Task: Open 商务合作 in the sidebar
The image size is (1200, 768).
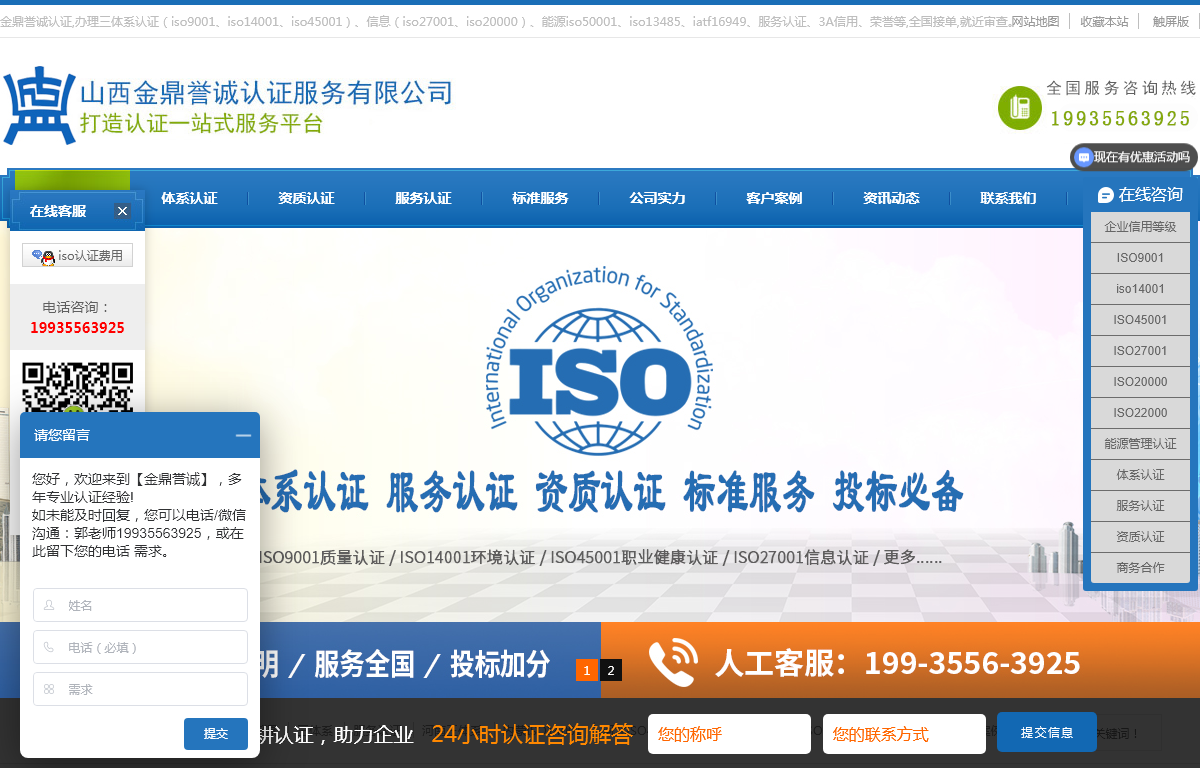Action: (x=1140, y=568)
